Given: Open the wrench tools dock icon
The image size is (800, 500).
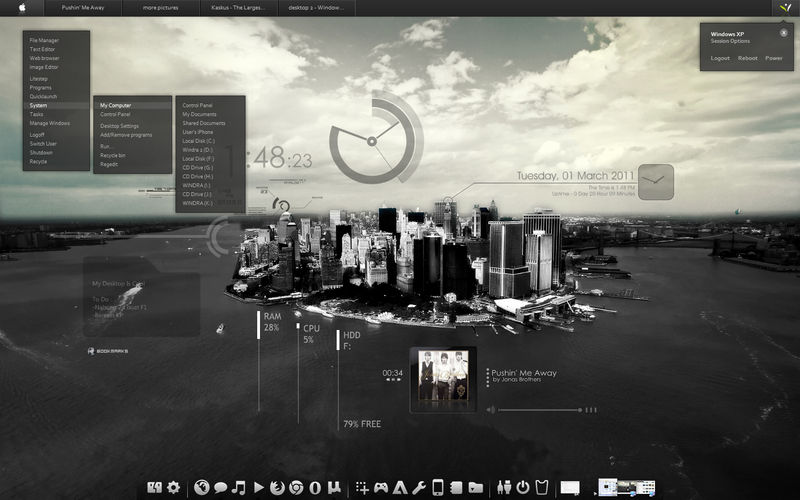Looking at the screenshot, I should coord(418,487).
